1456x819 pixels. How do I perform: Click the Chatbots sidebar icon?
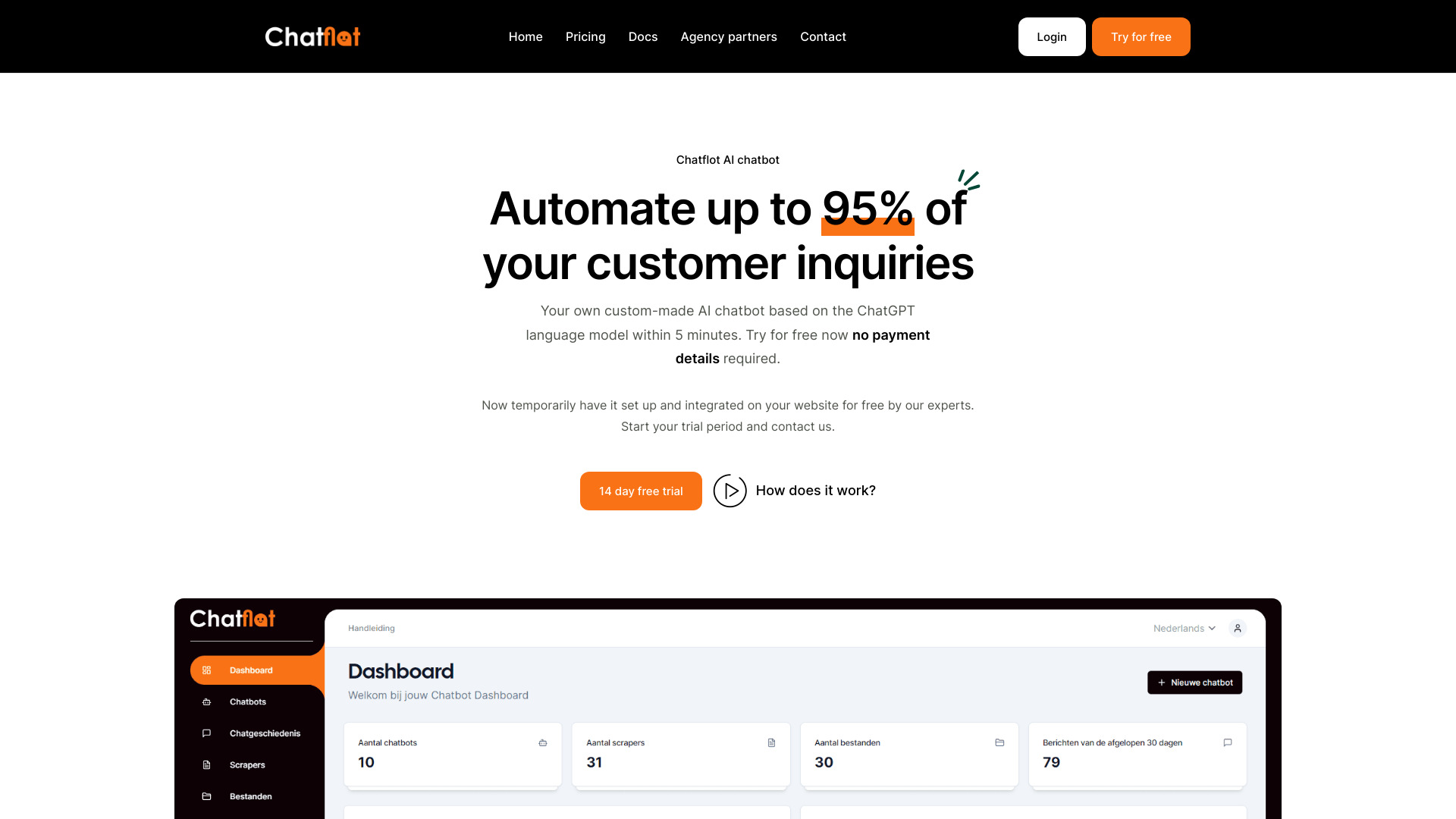click(x=207, y=701)
